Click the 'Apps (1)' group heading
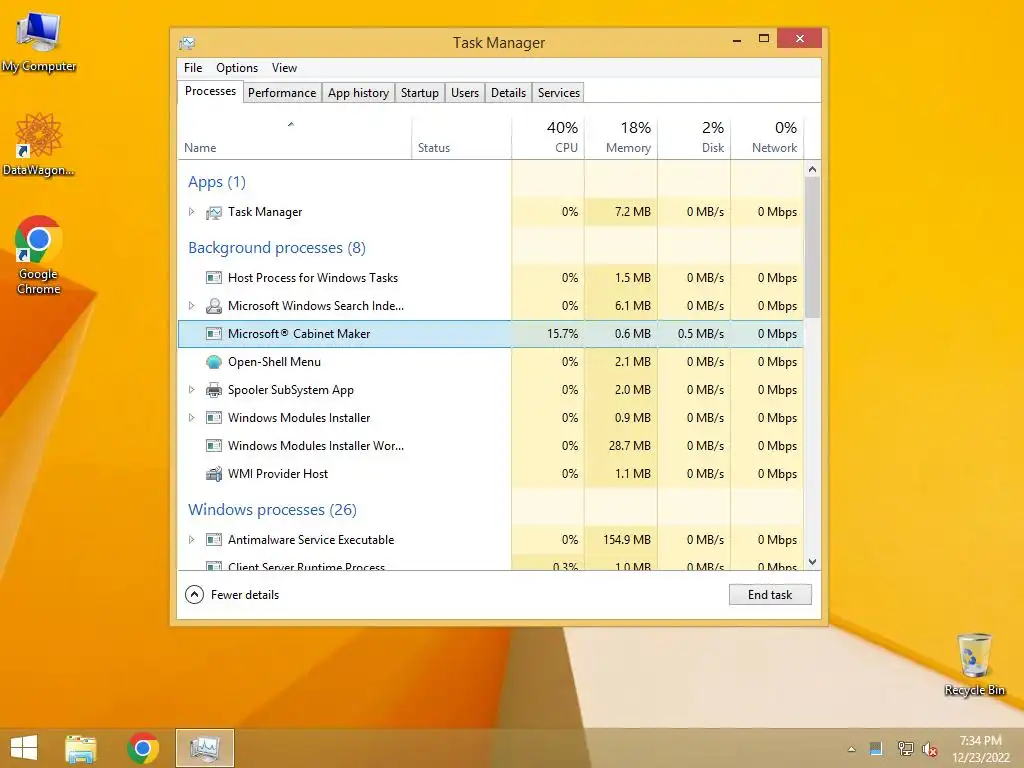The width and height of the screenshot is (1024, 768). (x=217, y=182)
